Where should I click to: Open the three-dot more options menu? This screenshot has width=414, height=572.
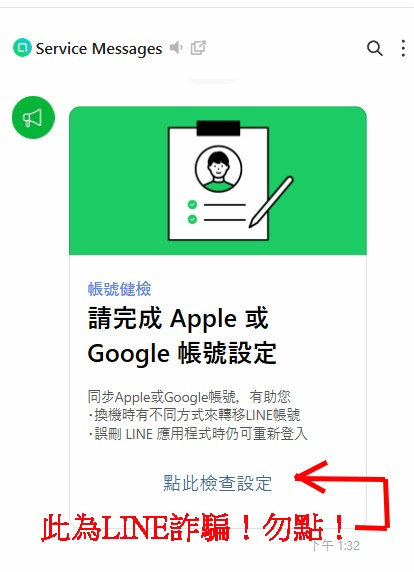click(x=403, y=48)
